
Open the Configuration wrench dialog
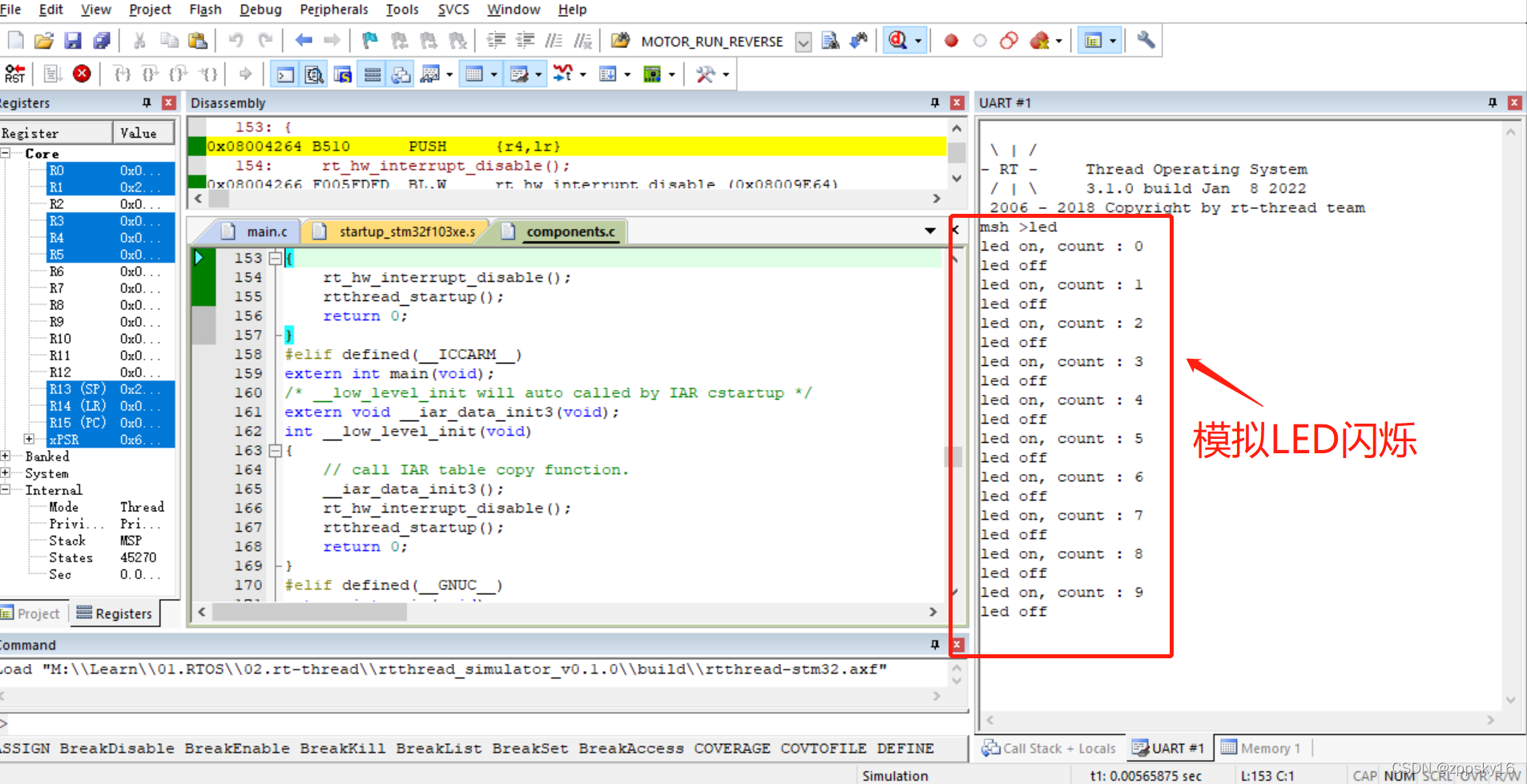click(1146, 40)
